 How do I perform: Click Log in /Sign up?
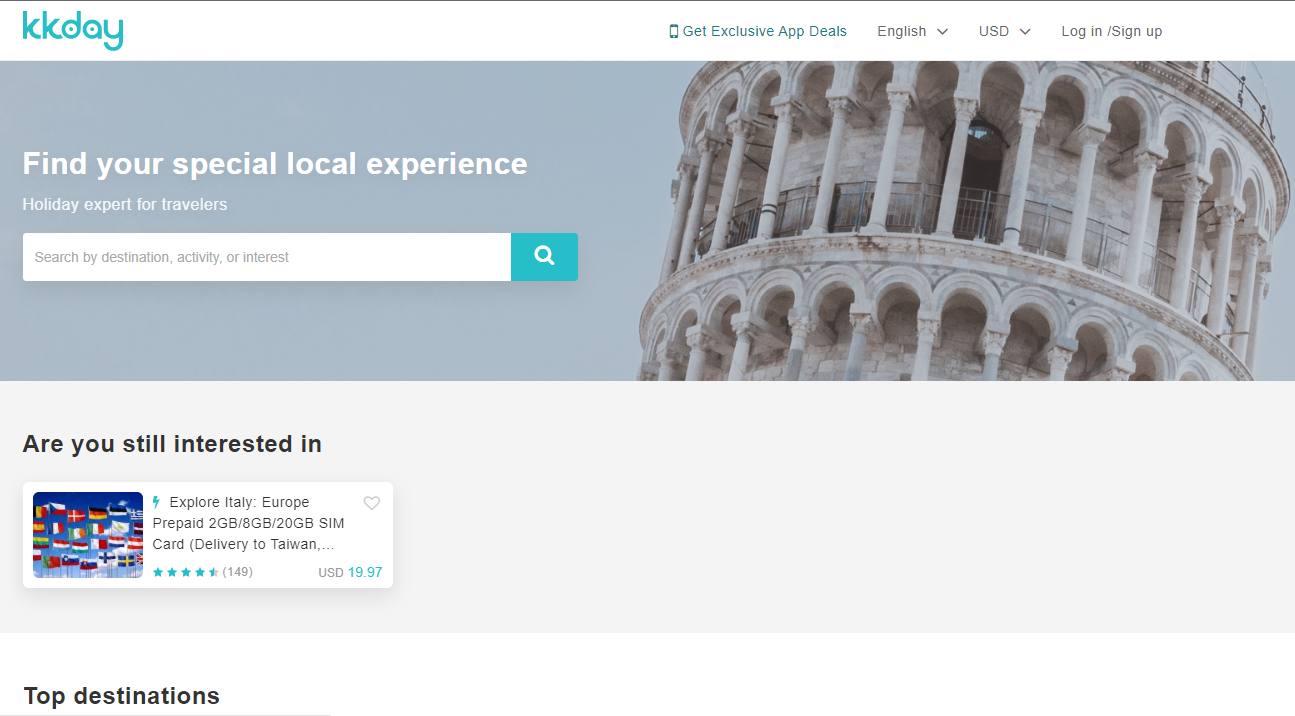click(x=1112, y=31)
